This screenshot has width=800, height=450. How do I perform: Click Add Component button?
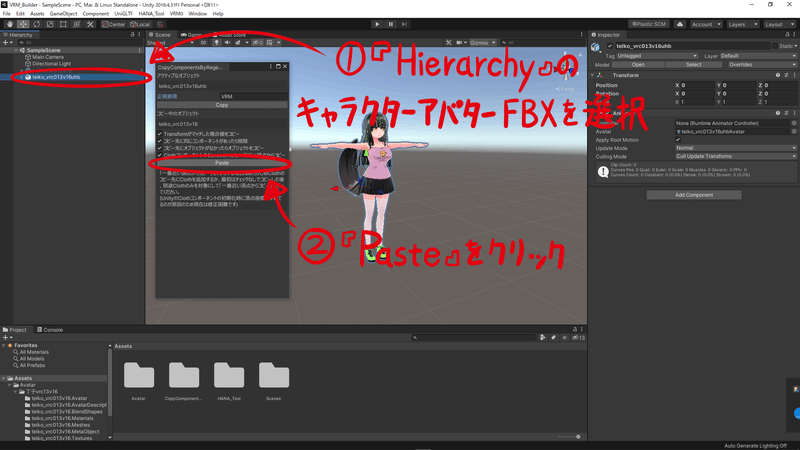tap(694, 195)
